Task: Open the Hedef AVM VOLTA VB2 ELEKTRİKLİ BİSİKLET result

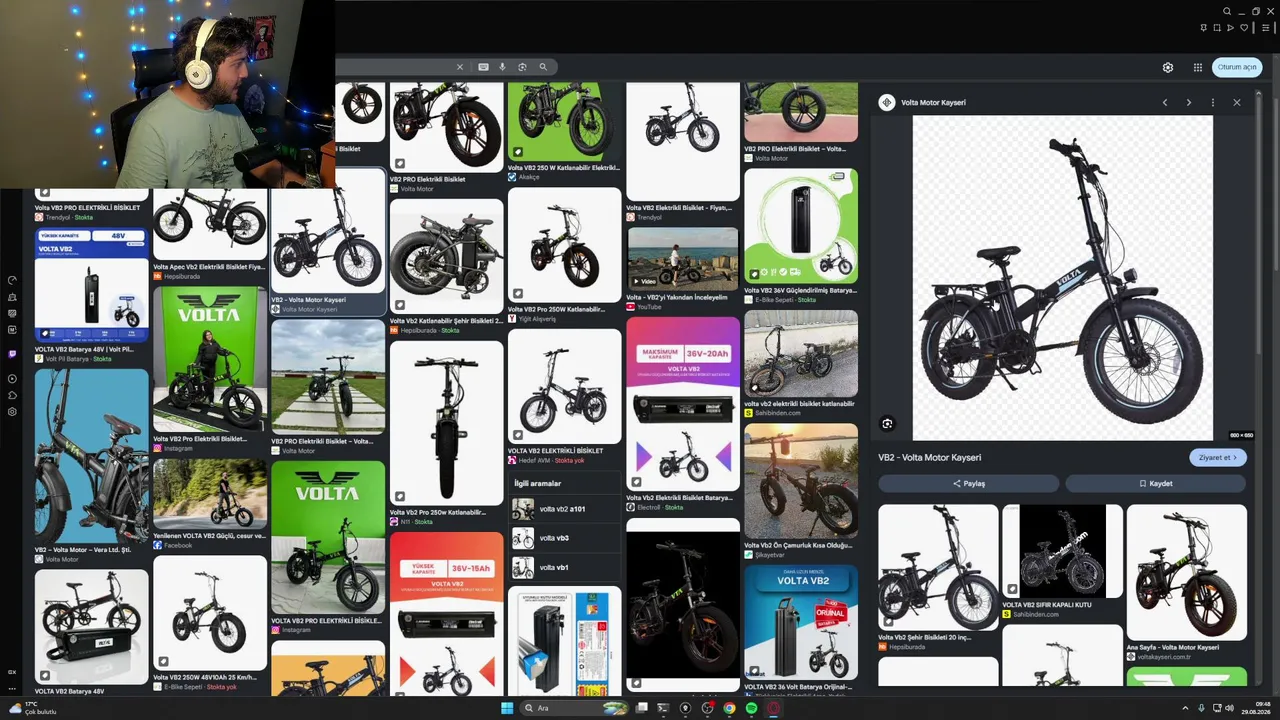Action: pos(565,397)
